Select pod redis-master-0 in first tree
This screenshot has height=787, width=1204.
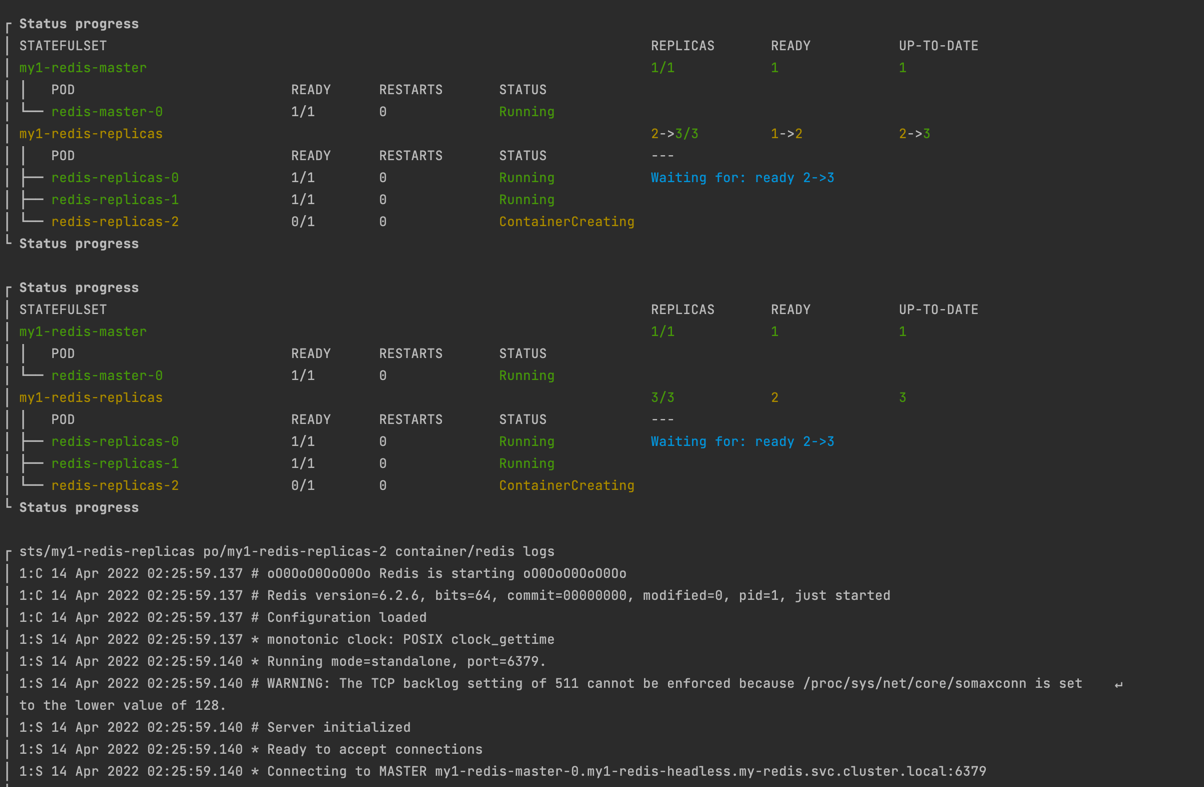(106, 111)
